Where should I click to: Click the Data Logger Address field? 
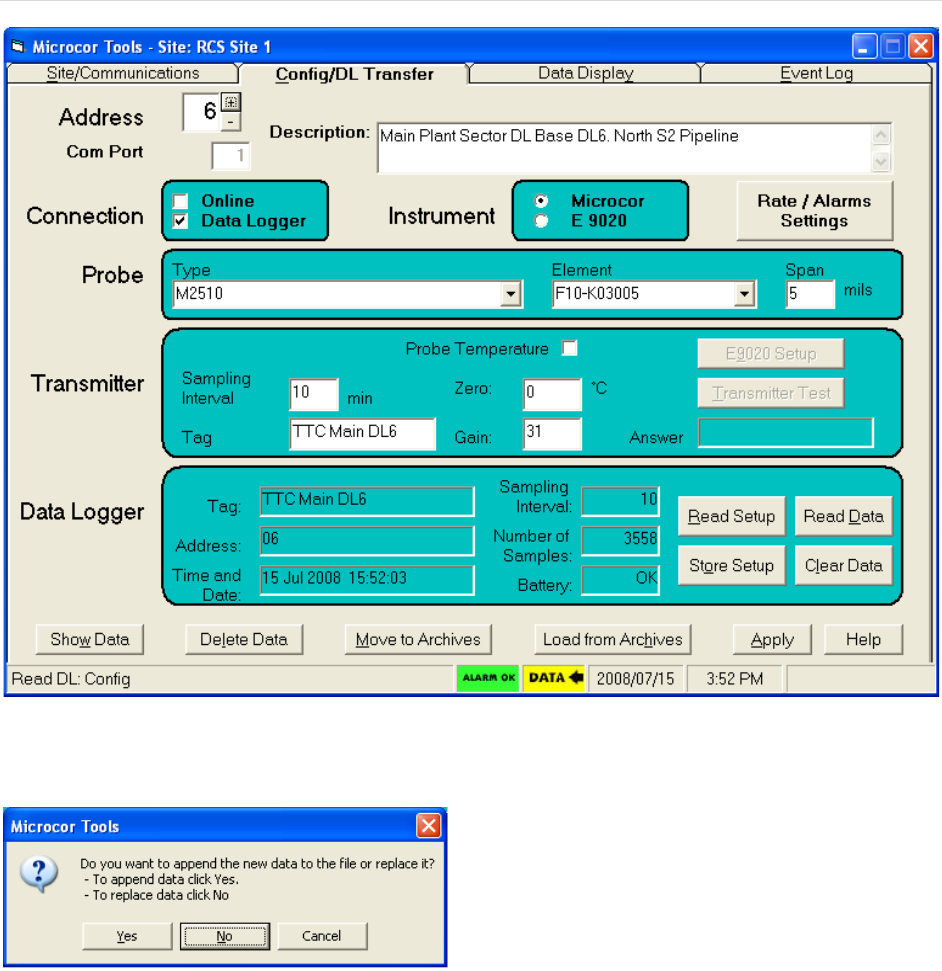(367, 541)
